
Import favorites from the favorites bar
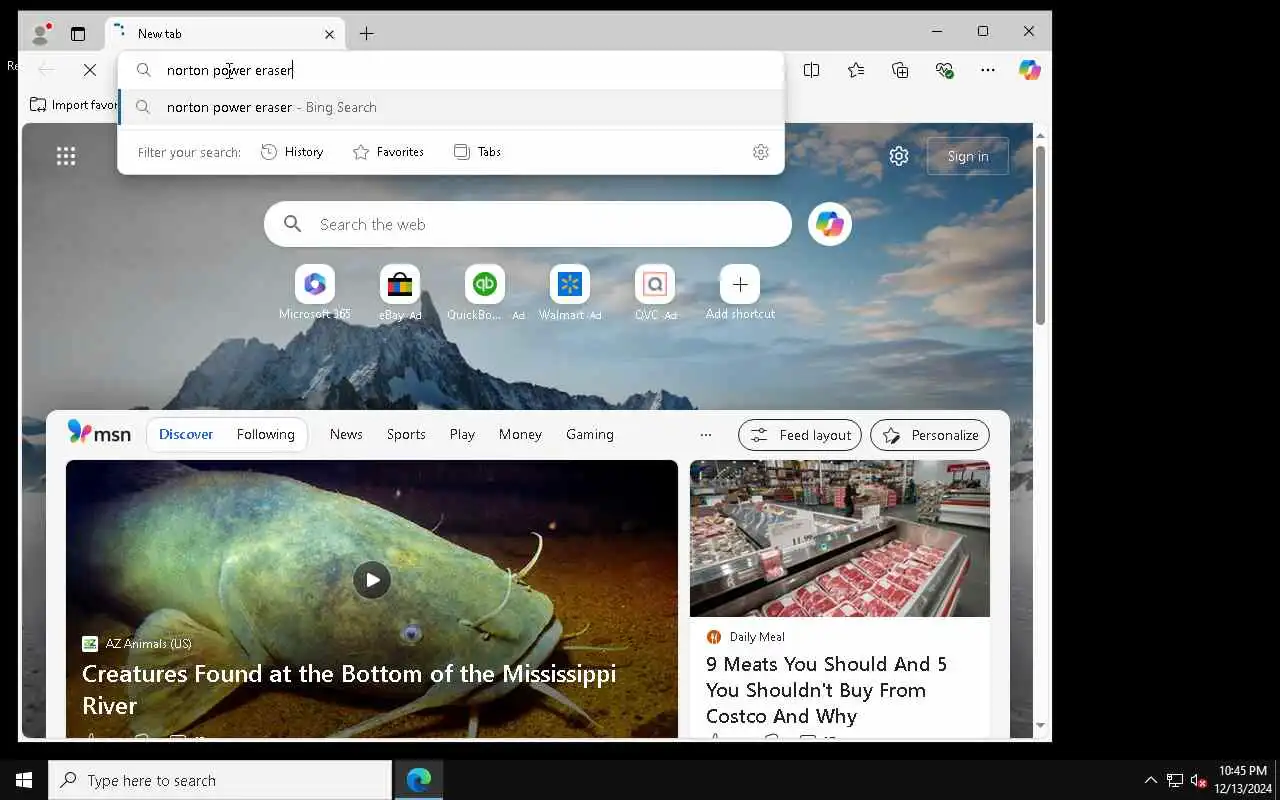(x=74, y=105)
